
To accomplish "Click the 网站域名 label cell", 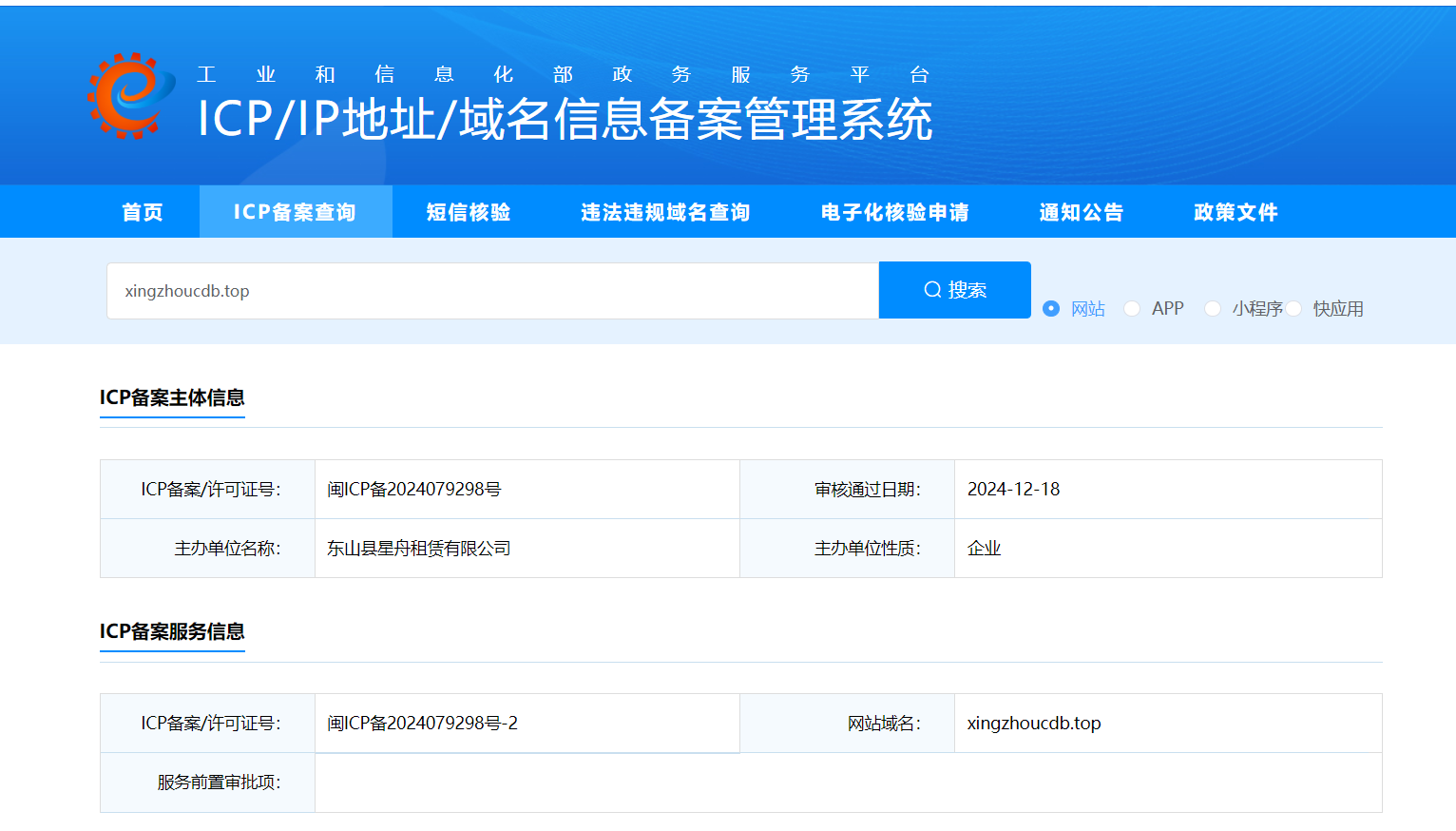I will 848,724.
